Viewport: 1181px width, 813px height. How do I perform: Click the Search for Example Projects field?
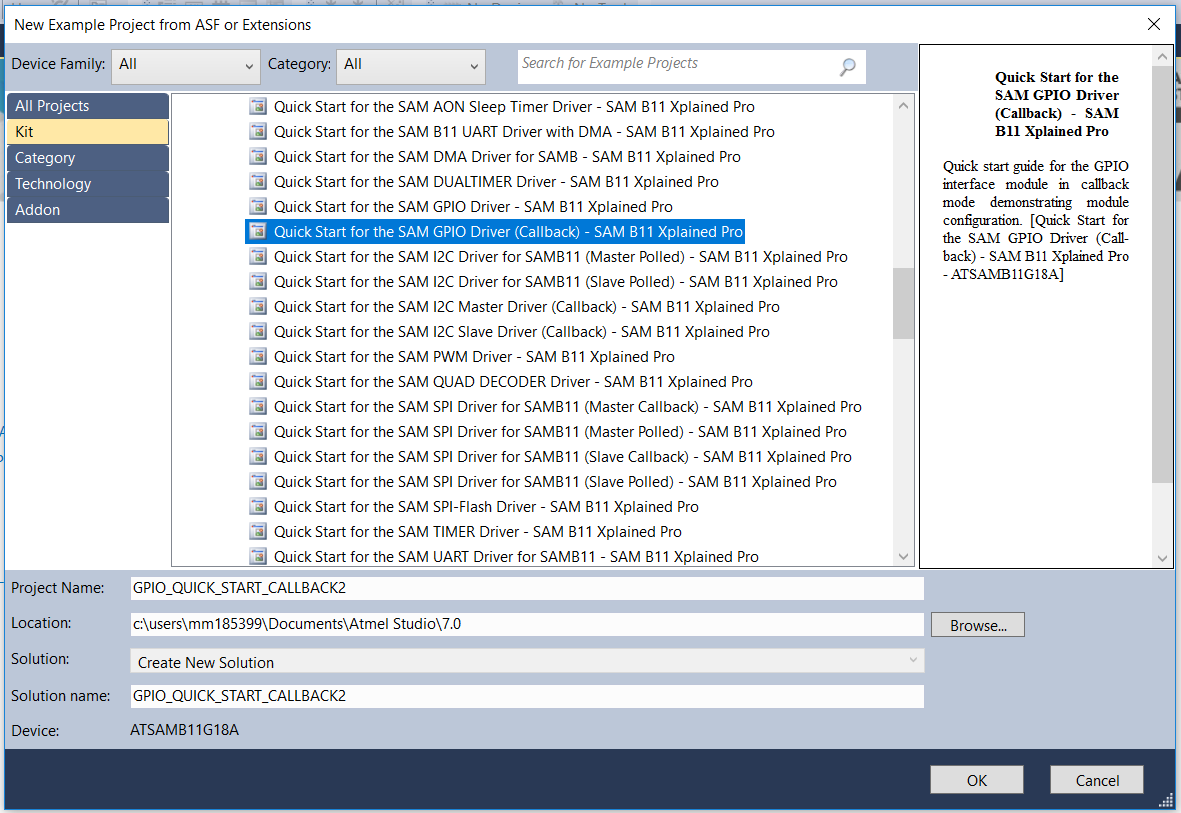pos(691,66)
